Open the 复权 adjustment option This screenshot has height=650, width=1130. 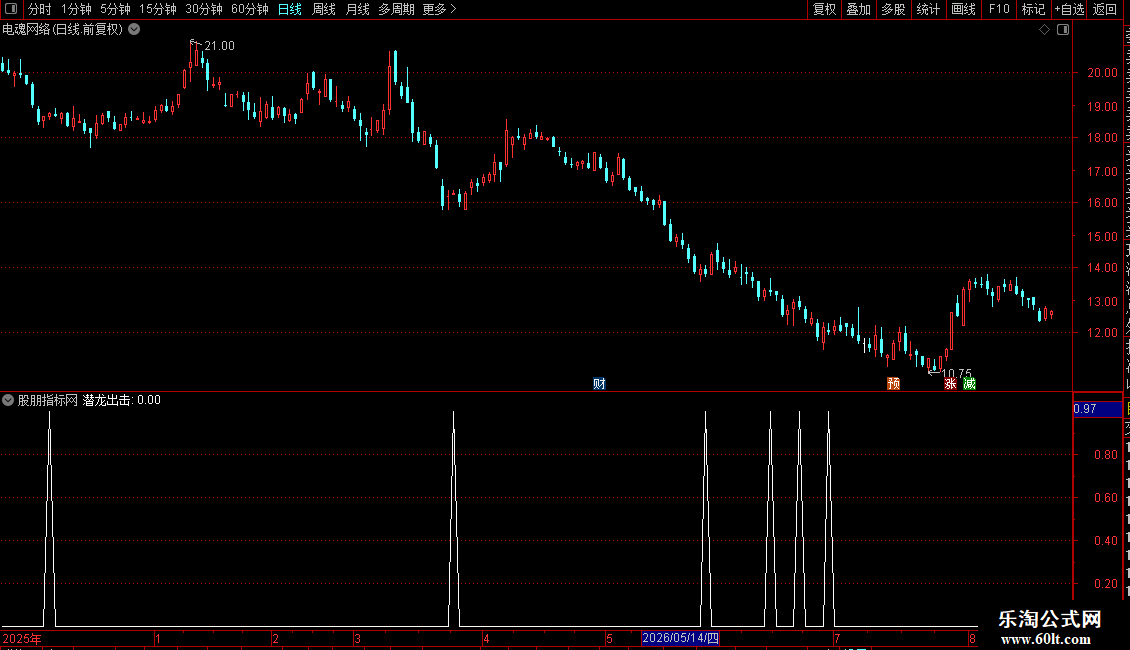pos(824,9)
